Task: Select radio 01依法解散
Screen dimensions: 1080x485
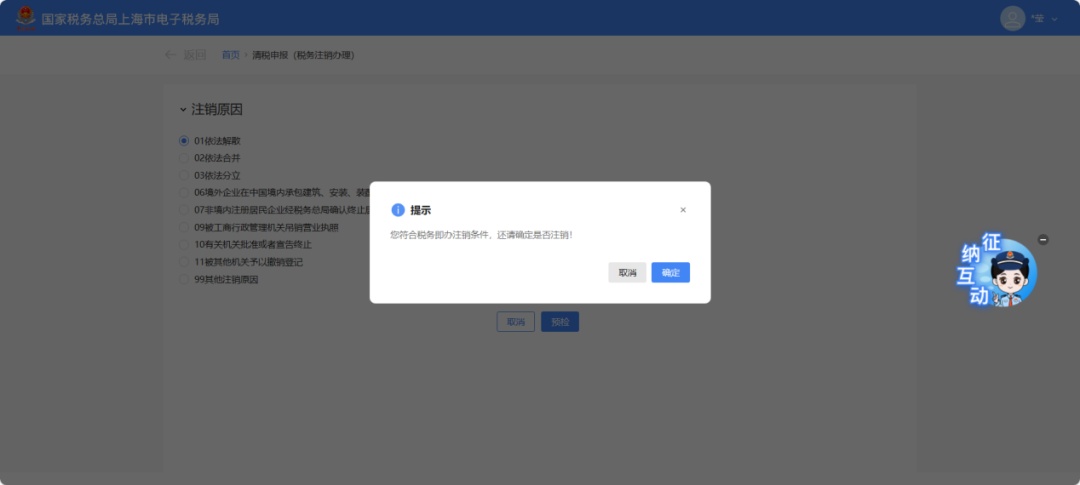Action: pos(184,141)
